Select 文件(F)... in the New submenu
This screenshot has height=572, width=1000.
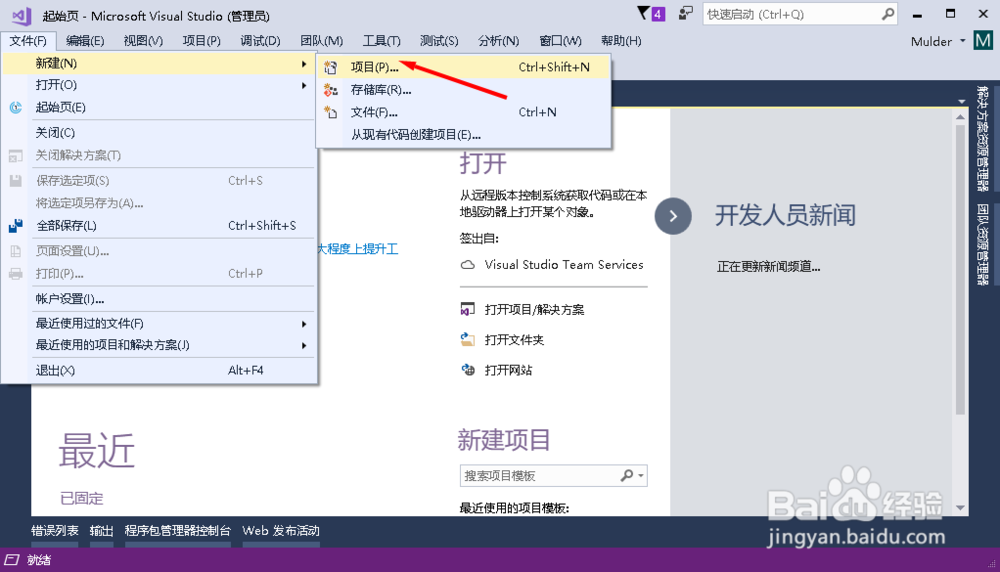[464, 112]
